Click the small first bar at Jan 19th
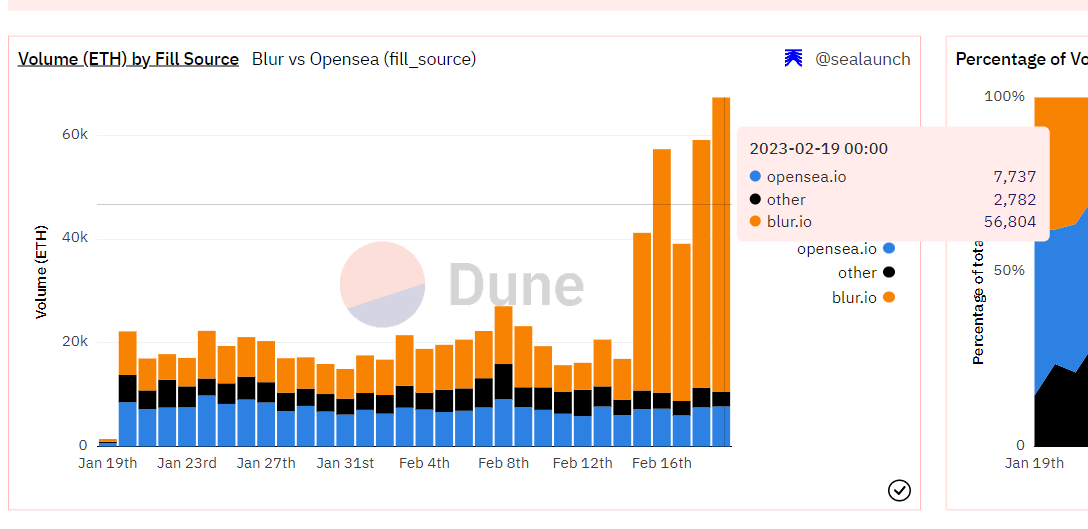This screenshot has height=529, width=1088. (108, 442)
